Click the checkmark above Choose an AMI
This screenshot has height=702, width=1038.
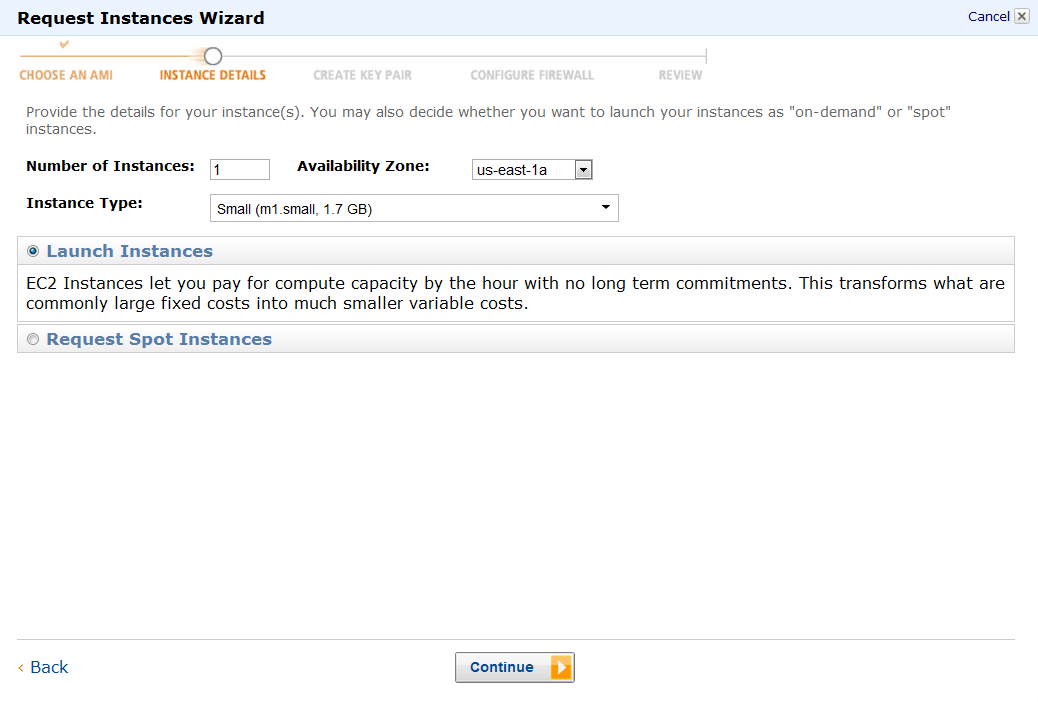pyautogui.click(x=65, y=45)
